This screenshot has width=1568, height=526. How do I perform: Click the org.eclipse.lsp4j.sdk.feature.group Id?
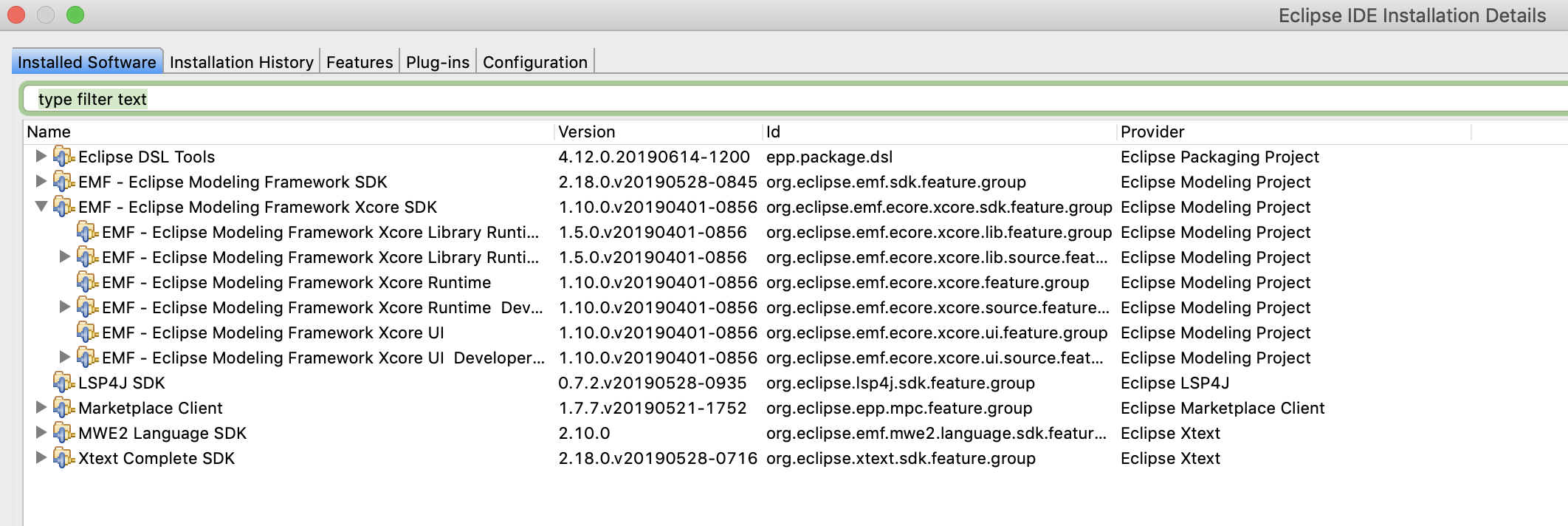click(x=901, y=383)
